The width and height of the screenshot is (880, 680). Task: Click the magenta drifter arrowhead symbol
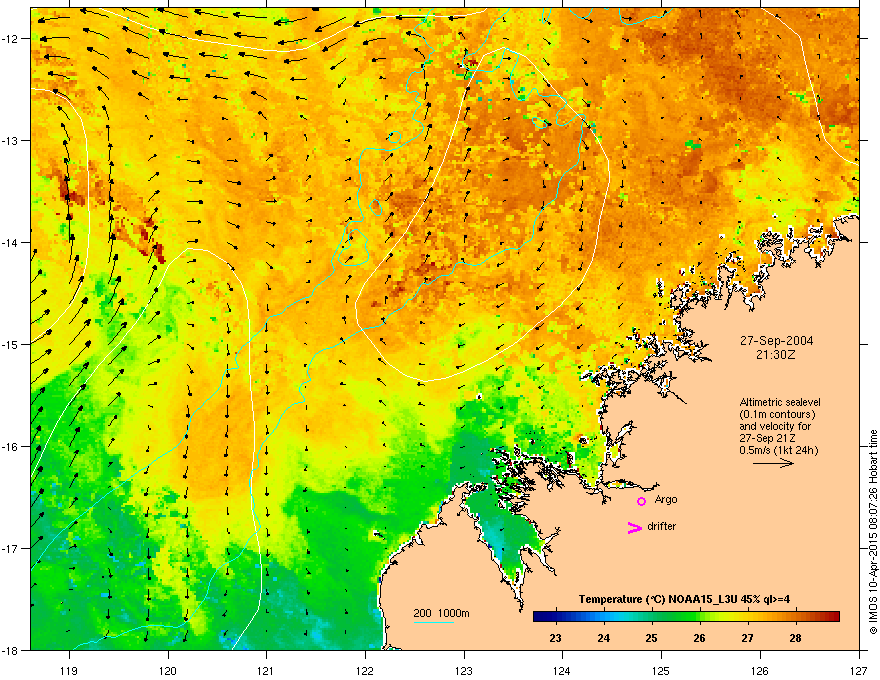635,527
